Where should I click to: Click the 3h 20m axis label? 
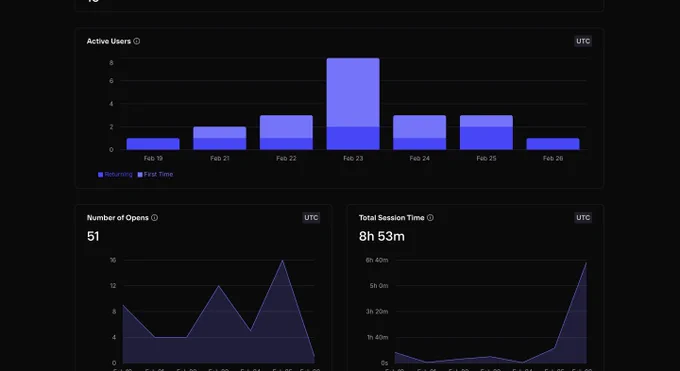coord(377,312)
